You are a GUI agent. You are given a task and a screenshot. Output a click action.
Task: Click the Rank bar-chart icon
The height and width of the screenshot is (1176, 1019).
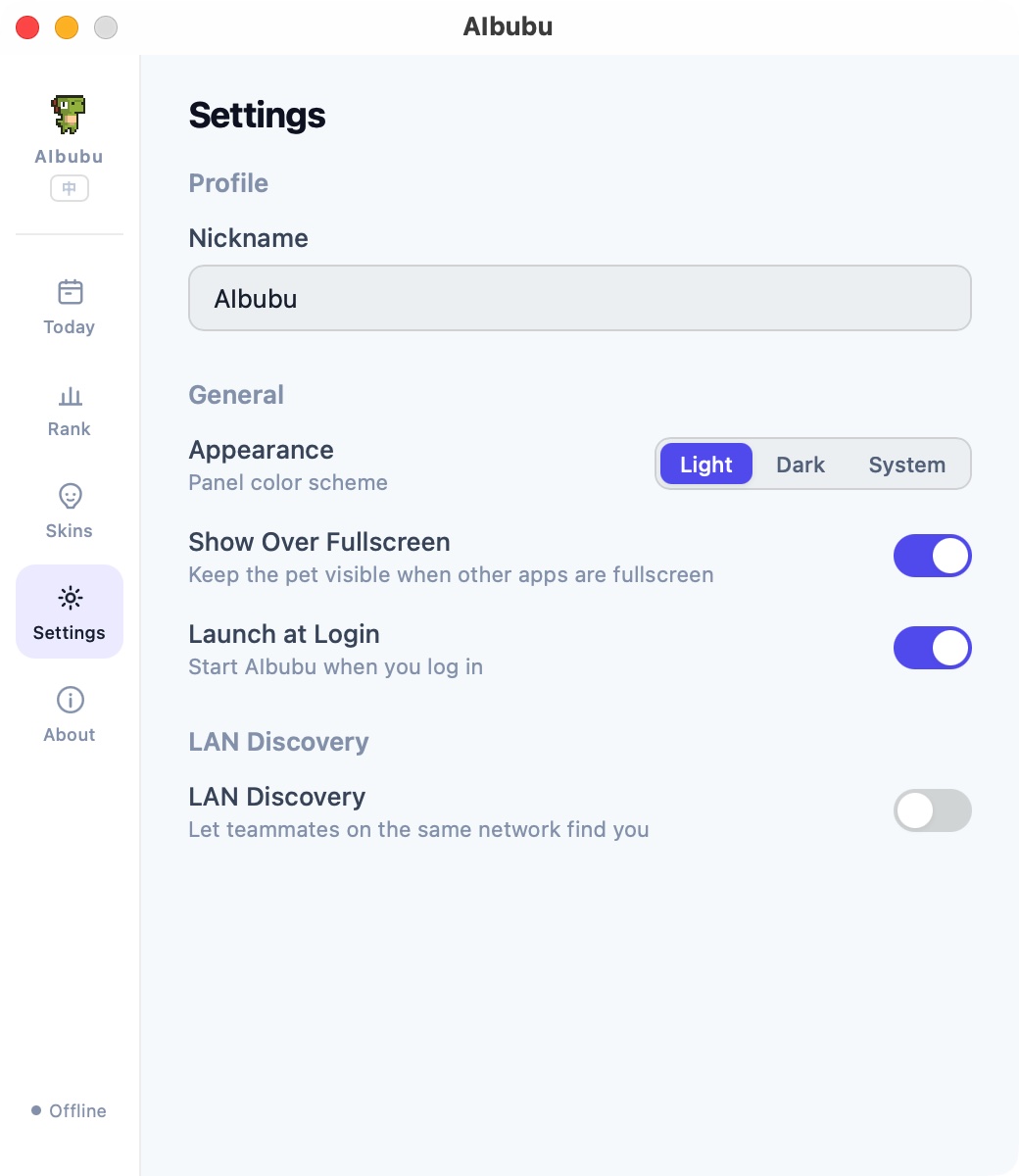click(69, 397)
